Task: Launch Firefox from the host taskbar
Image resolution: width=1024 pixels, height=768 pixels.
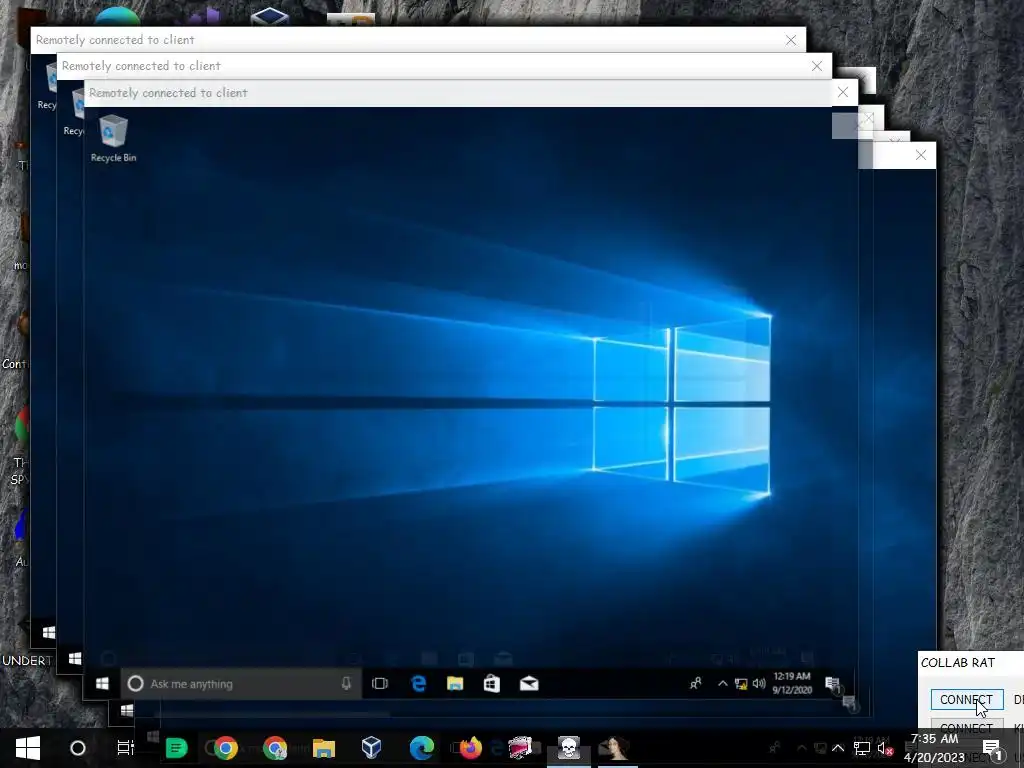Action: point(470,748)
